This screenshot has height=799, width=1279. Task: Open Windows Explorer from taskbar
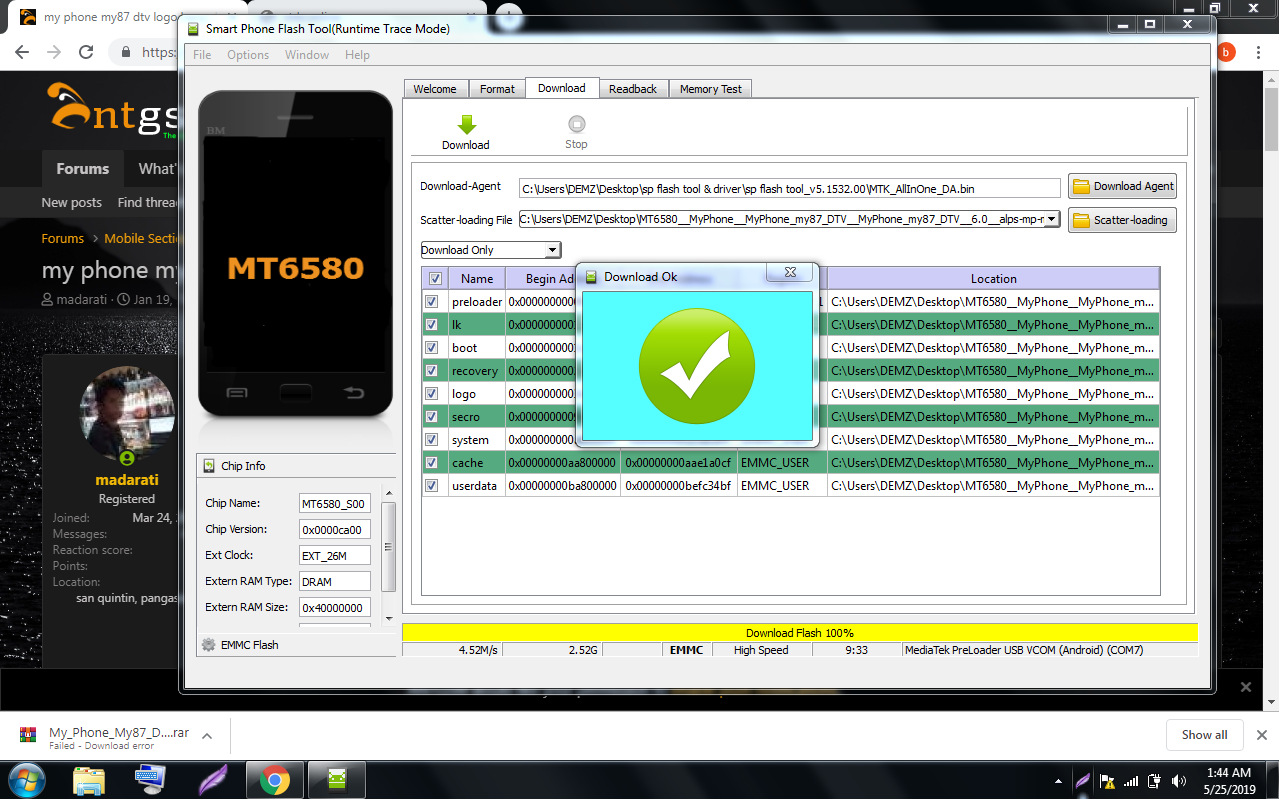point(89,779)
